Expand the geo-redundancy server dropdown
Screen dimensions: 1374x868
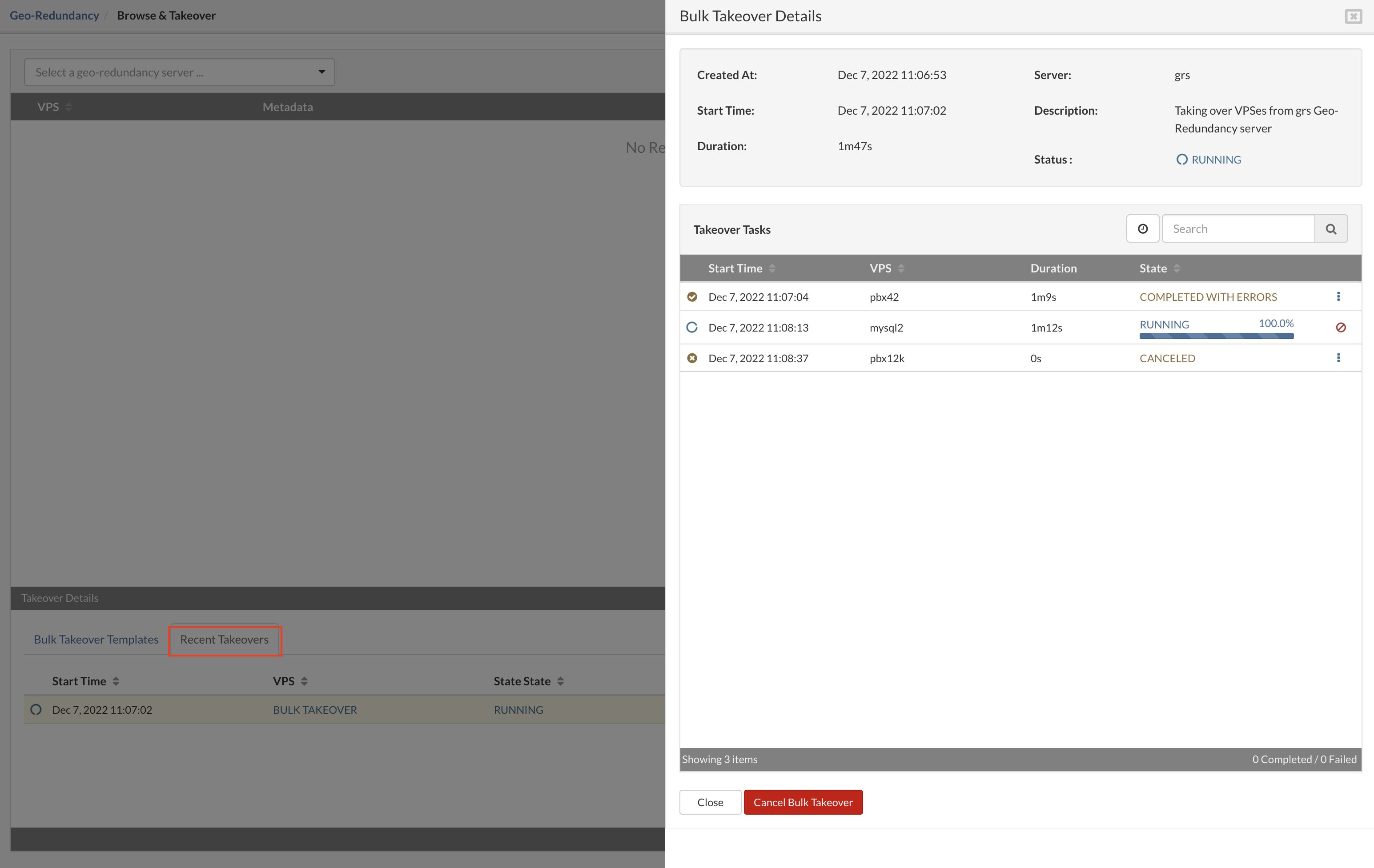(180, 71)
